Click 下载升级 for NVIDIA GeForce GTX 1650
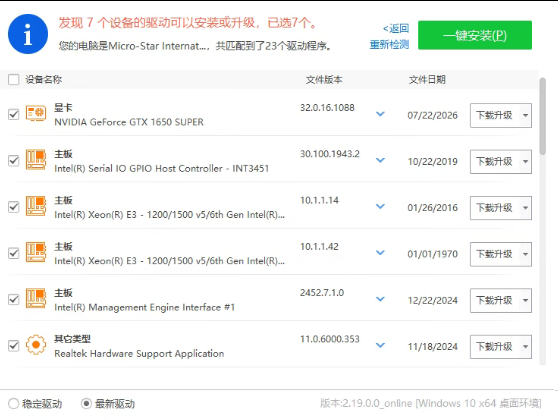Viewport: 558px width, 420px height. [x=495, y=115]
